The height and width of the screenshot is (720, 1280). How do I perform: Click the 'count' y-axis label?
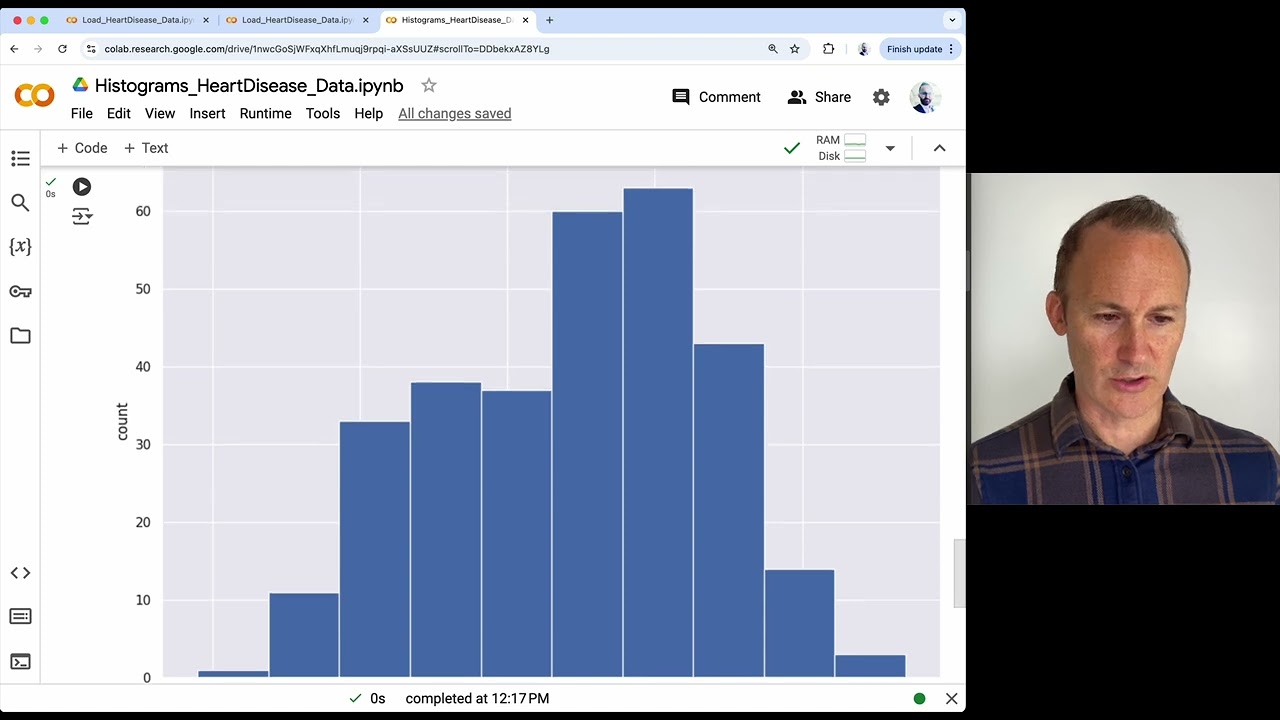click(122, 422)
